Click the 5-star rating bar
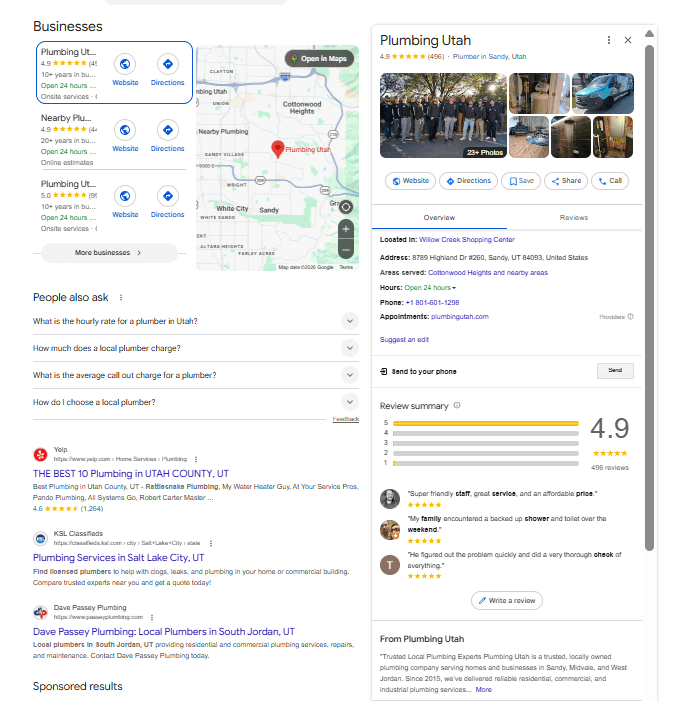Viewport: 682px width, 701px height. (x=486, y=423)
